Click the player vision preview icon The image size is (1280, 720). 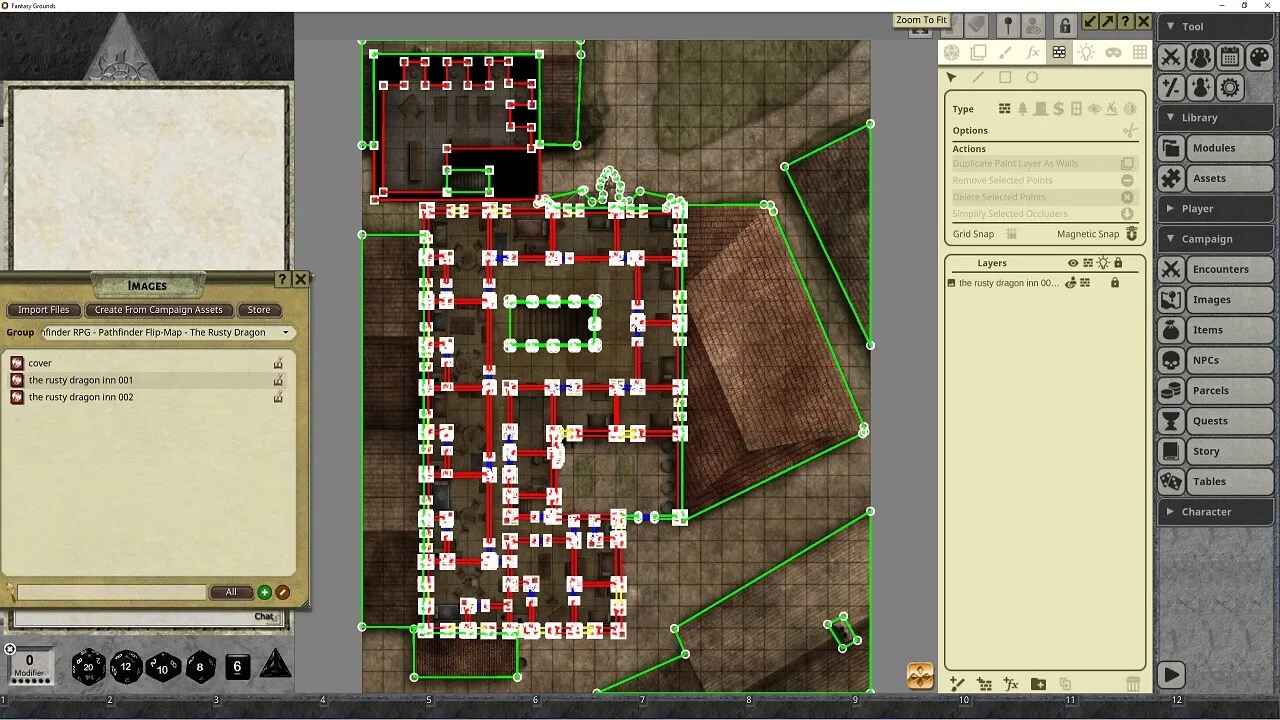[1034, 25]
